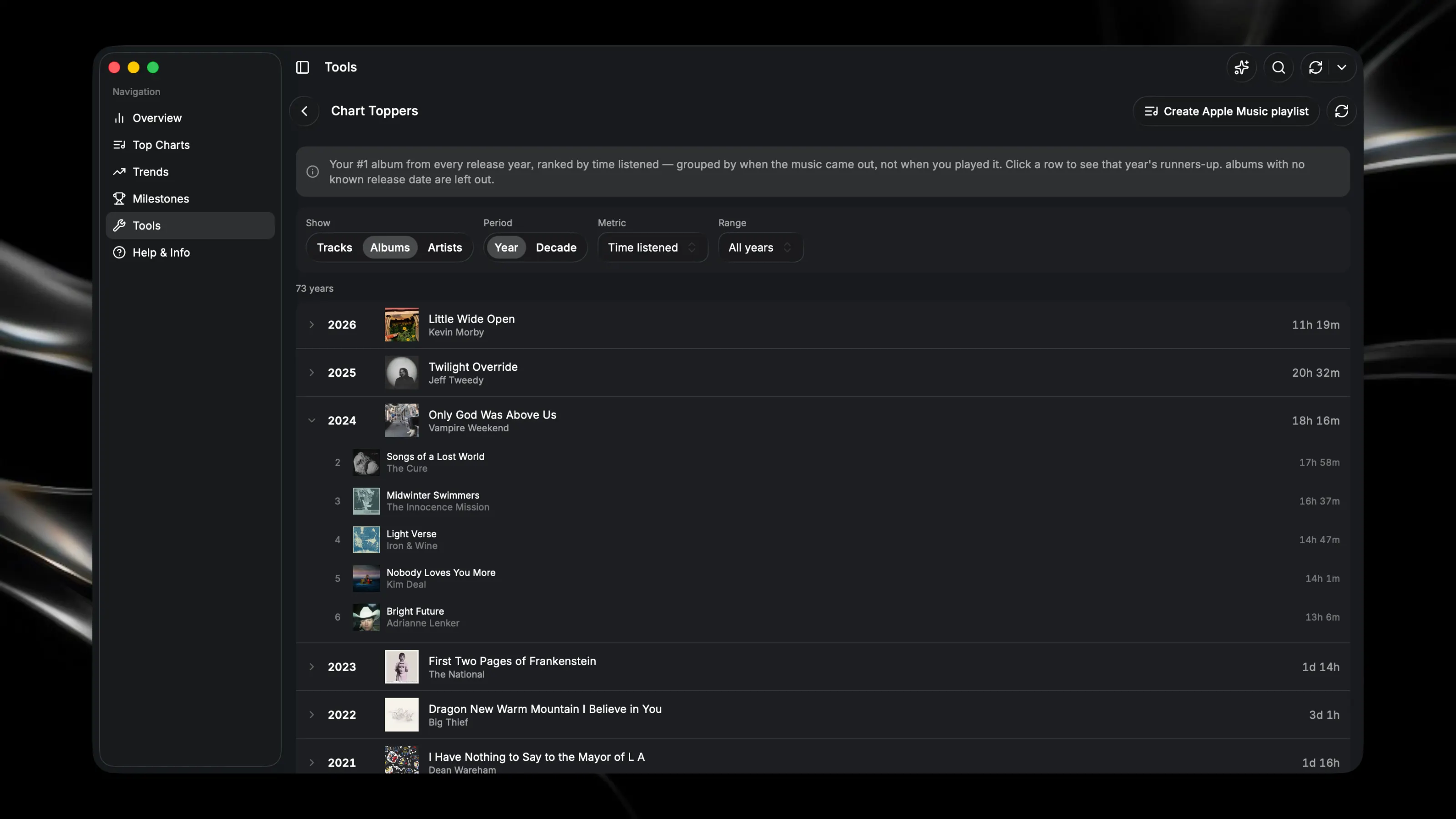
Task: Click 'Songs of a Lost World' title
Action: 435,456
